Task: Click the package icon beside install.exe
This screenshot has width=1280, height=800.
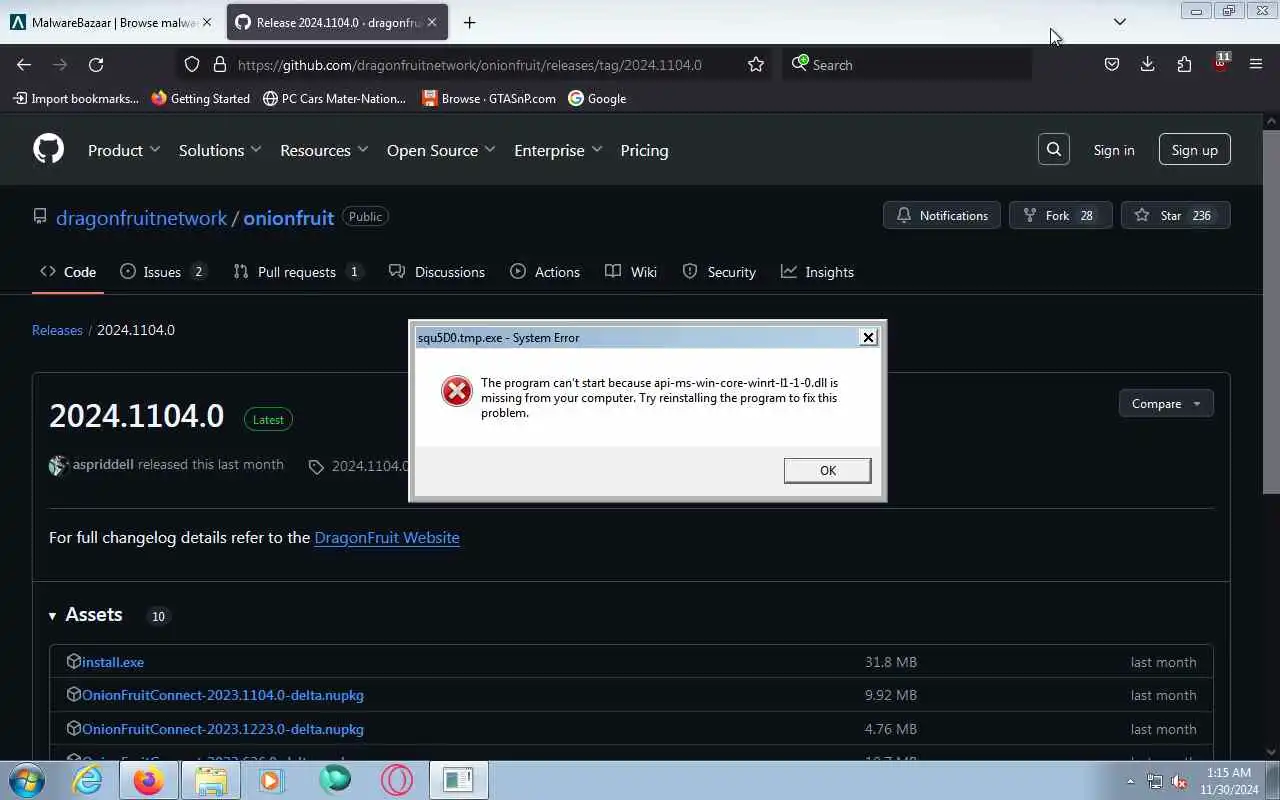Action: [x=73, y=661]
